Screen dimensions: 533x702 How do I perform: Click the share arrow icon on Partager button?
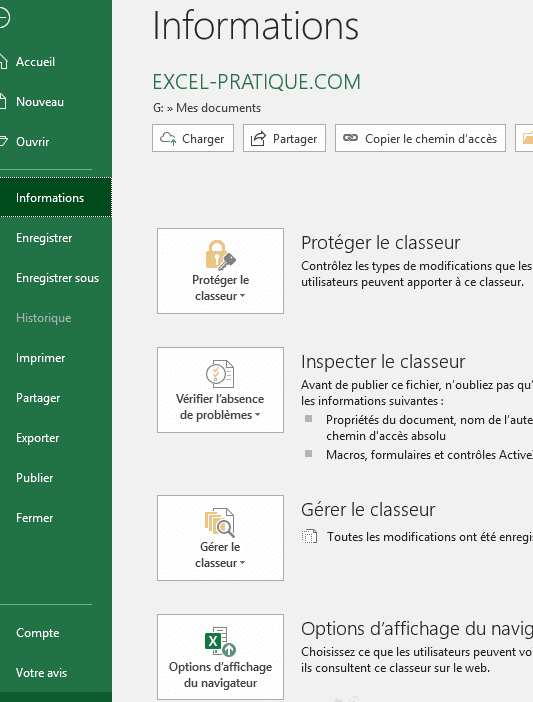[258, 138]
